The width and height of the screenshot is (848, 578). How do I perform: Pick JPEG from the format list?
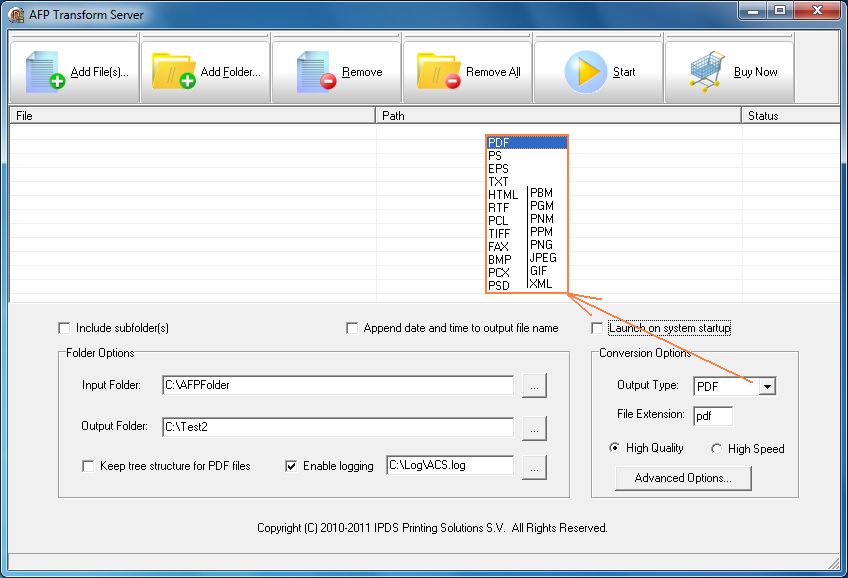pos(543,258)
